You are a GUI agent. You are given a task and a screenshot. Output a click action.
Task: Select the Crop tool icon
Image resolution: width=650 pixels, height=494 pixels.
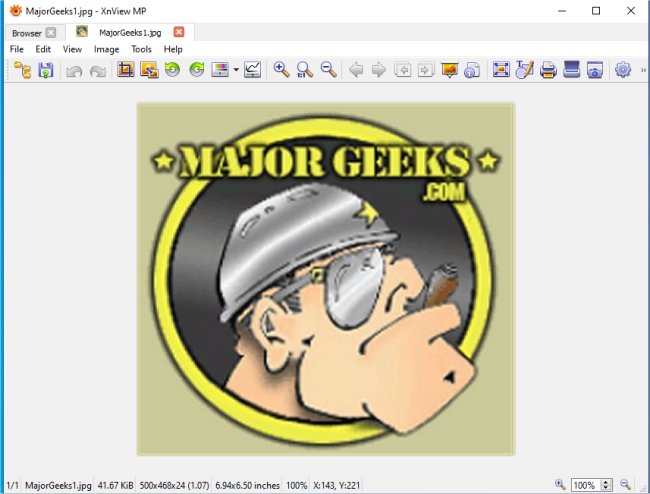click(126, 70)
